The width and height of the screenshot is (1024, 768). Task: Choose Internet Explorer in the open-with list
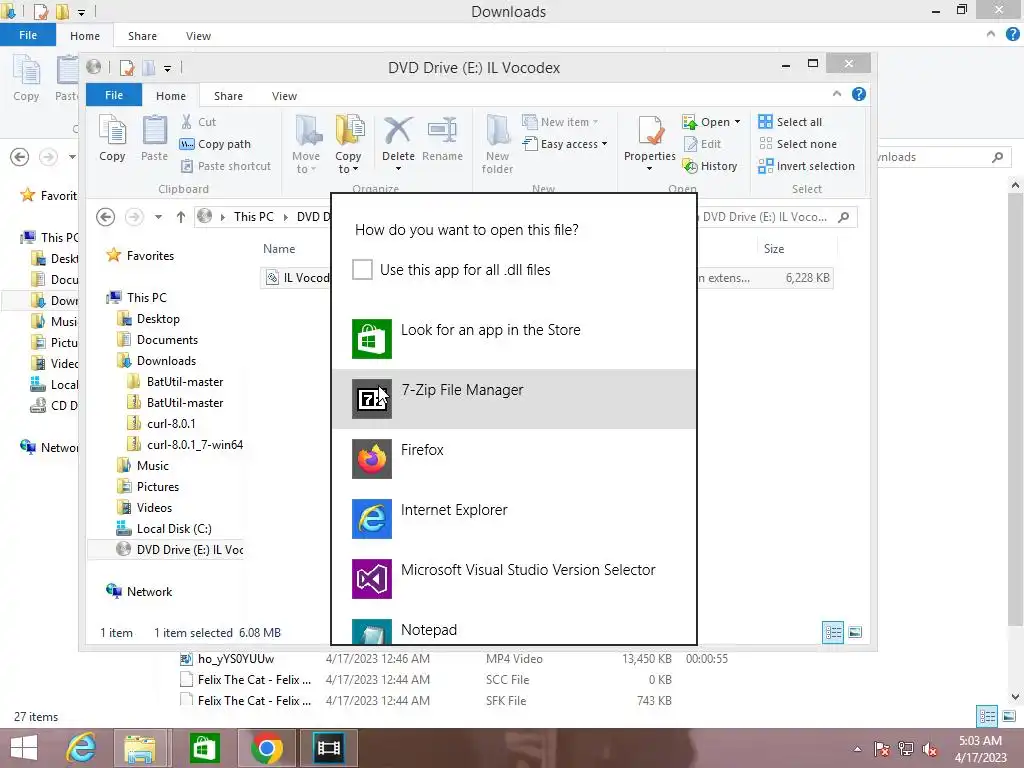click(513, 519)
